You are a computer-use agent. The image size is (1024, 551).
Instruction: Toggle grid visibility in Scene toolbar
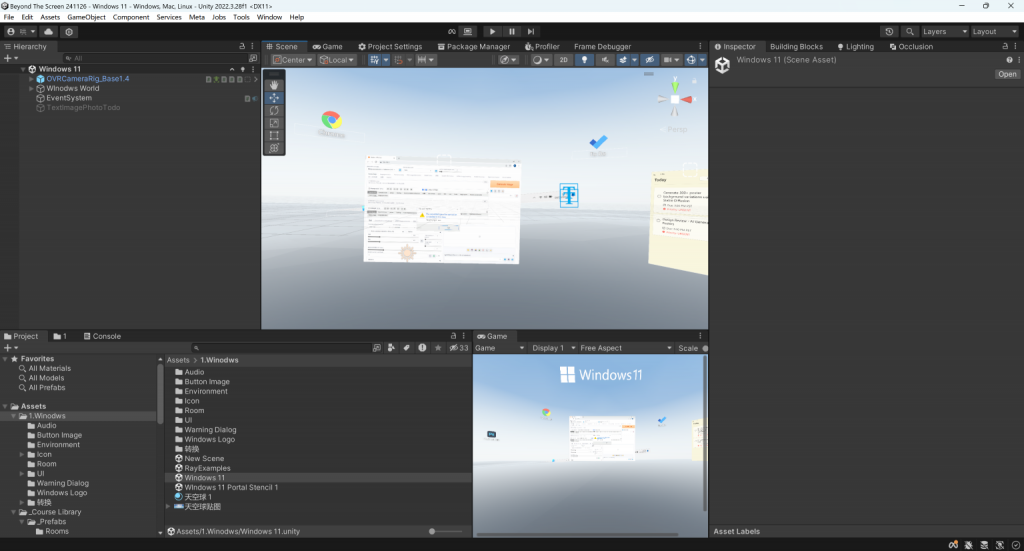(x=374, y=59)
